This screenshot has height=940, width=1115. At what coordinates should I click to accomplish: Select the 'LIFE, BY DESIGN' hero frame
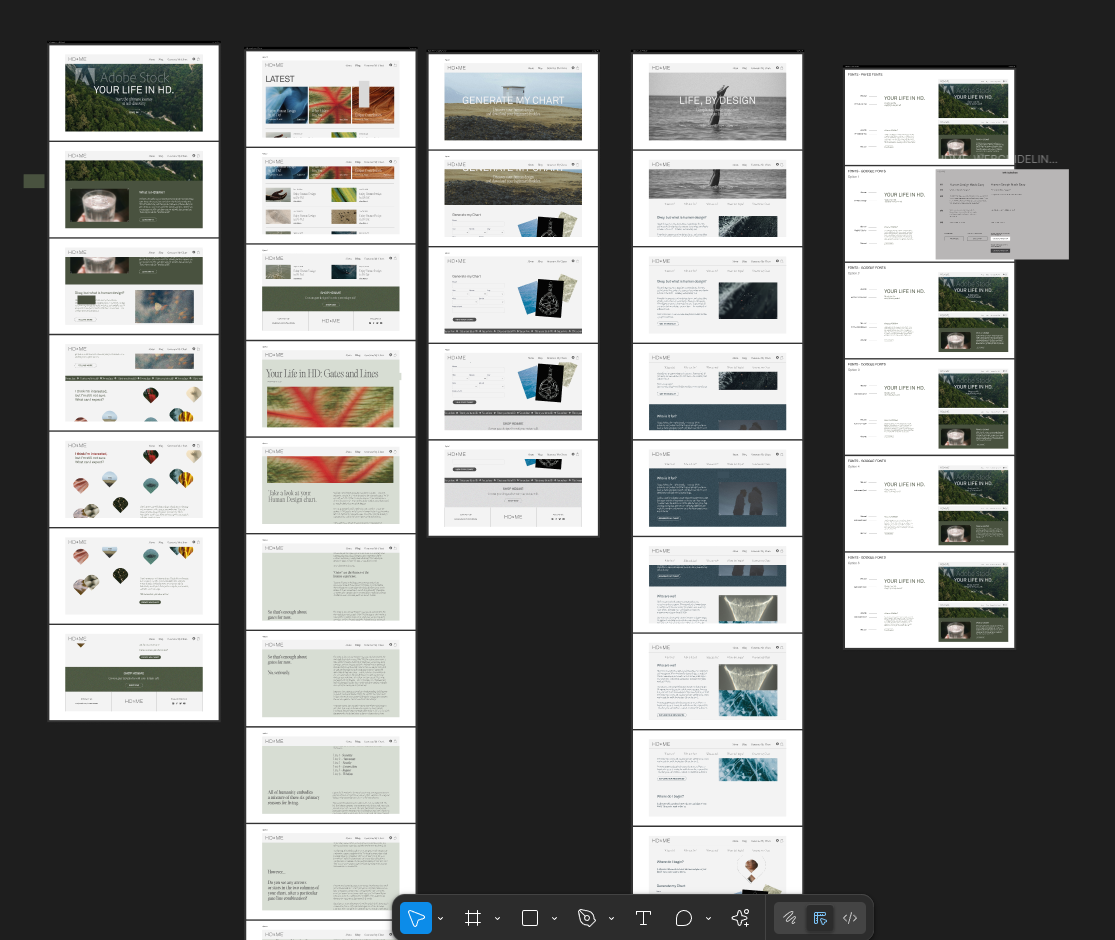pos(717,101)
